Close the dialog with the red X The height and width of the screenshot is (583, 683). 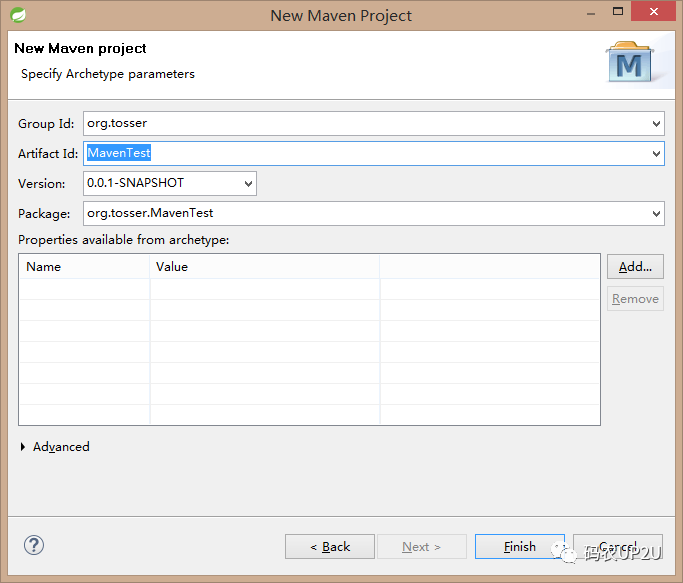point(653,11)
